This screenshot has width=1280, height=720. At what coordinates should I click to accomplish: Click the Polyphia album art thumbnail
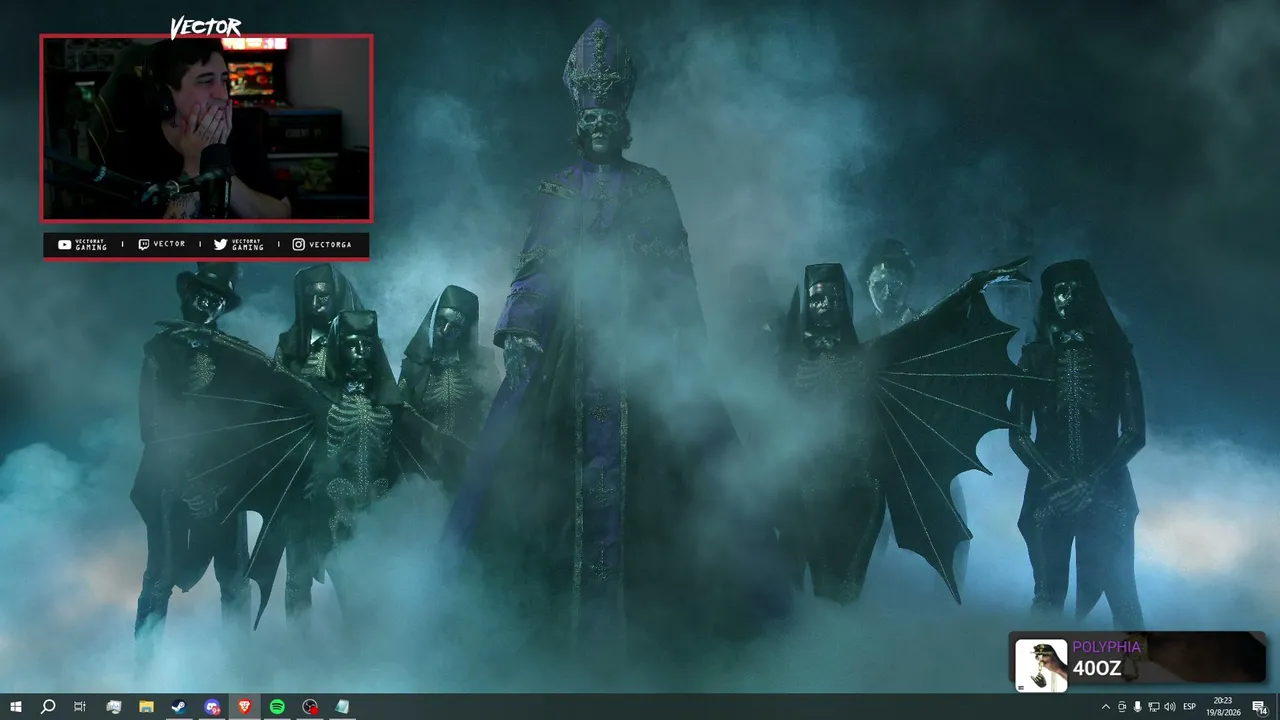(x=1041, y=665)
